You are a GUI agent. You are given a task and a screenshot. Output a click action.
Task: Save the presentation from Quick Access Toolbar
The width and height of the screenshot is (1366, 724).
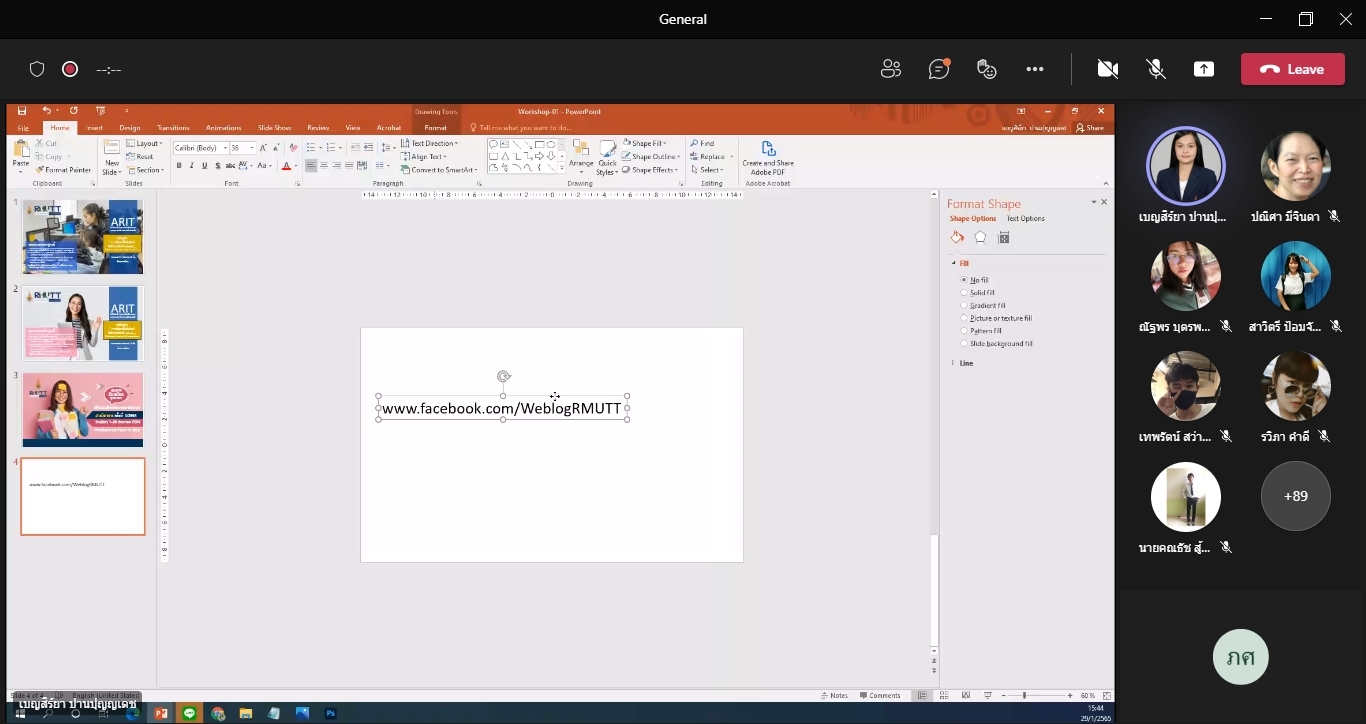[x=22, y=111]
